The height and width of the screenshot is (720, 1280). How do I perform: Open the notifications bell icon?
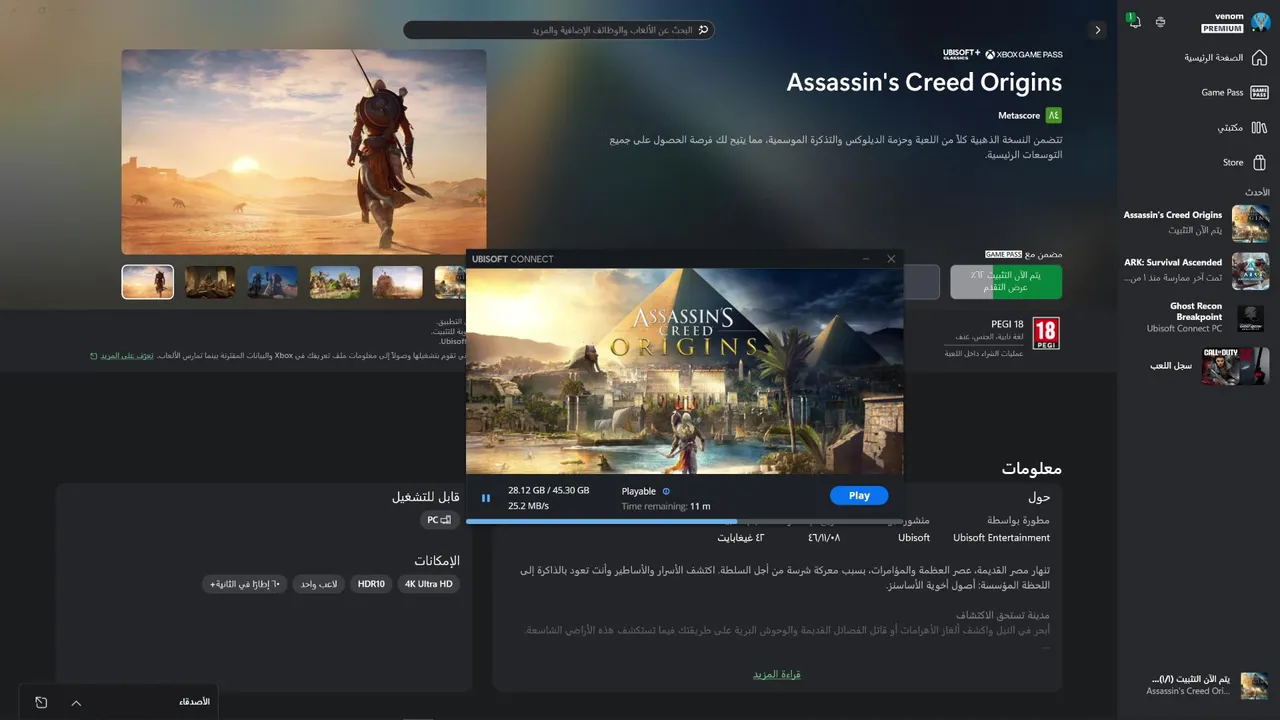coord(1133,21)
